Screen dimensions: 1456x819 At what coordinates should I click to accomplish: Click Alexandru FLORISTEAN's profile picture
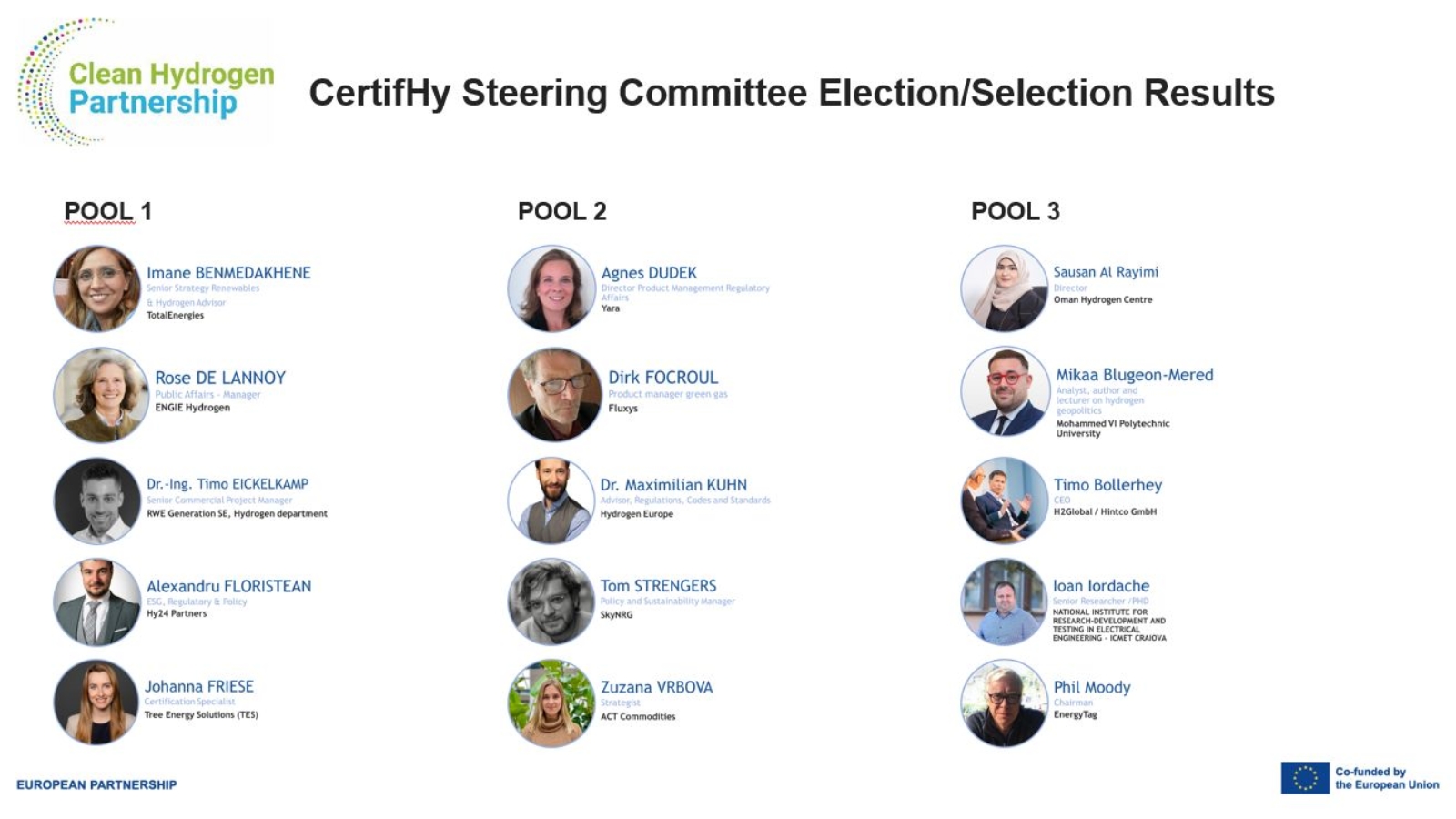pos(96,602)
